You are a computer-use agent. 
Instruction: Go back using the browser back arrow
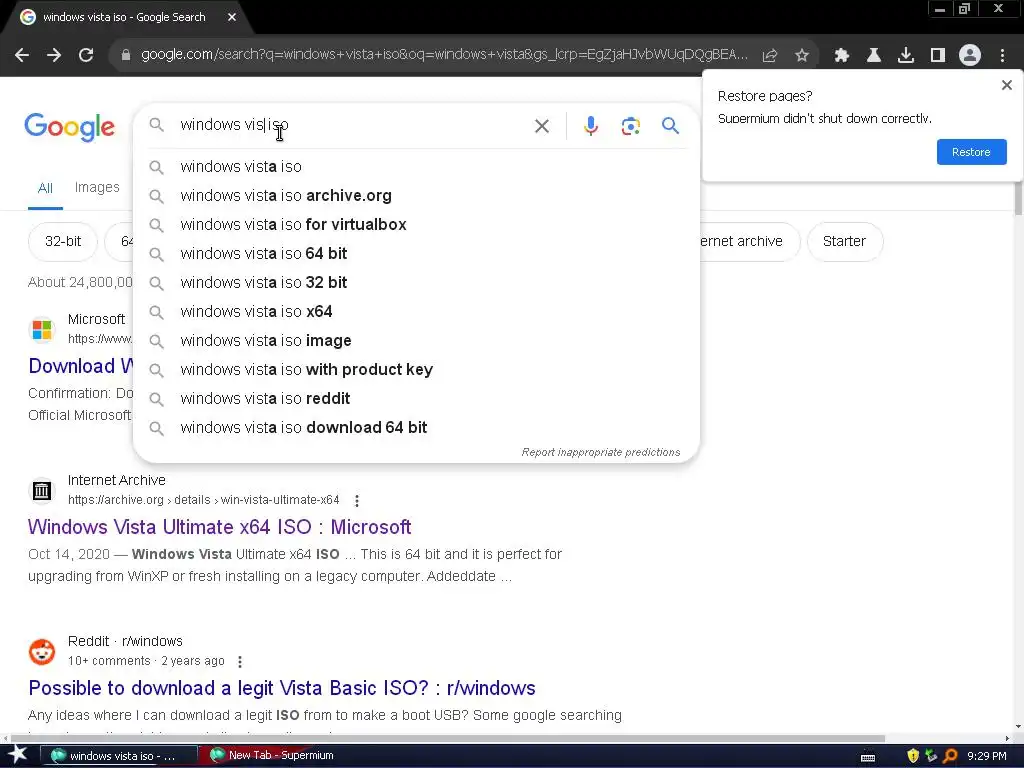[x=22, y=56]
